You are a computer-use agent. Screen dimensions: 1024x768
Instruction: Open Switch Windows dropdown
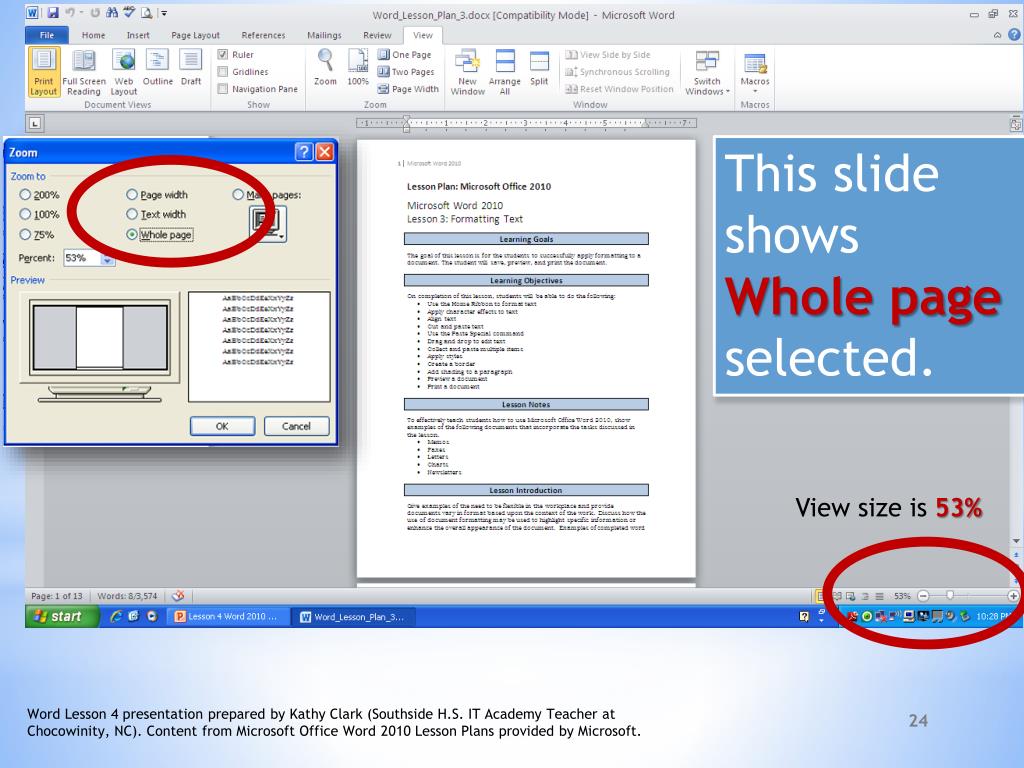click(707, 72)
